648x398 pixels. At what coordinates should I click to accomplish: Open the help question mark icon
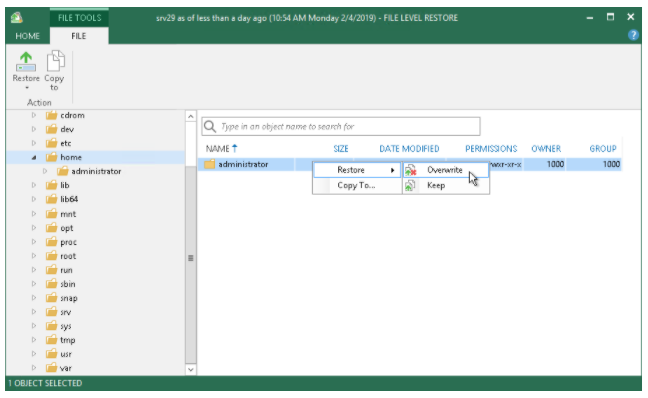click(x=633, y=35)
